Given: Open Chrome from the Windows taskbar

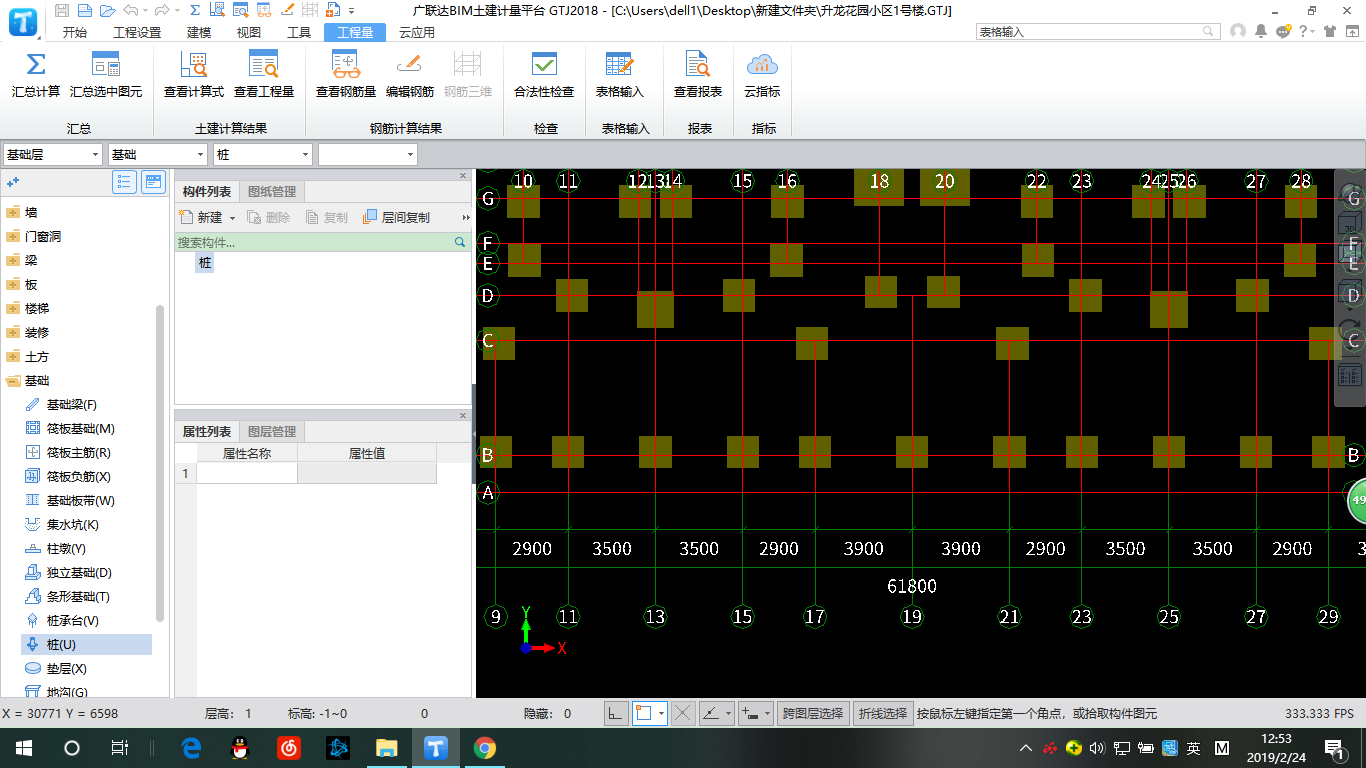Looking at the screenshot, I should [x=484, y=747].
